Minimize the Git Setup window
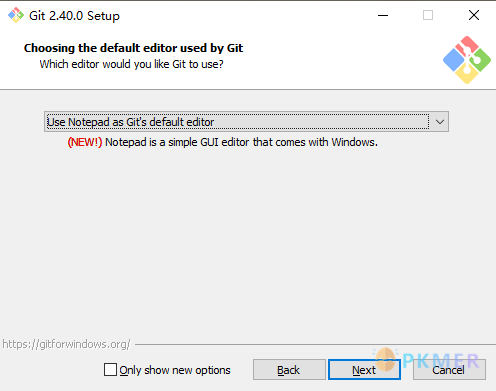The image size is (496, 391). pyautogui.click(x=383, y=15)
